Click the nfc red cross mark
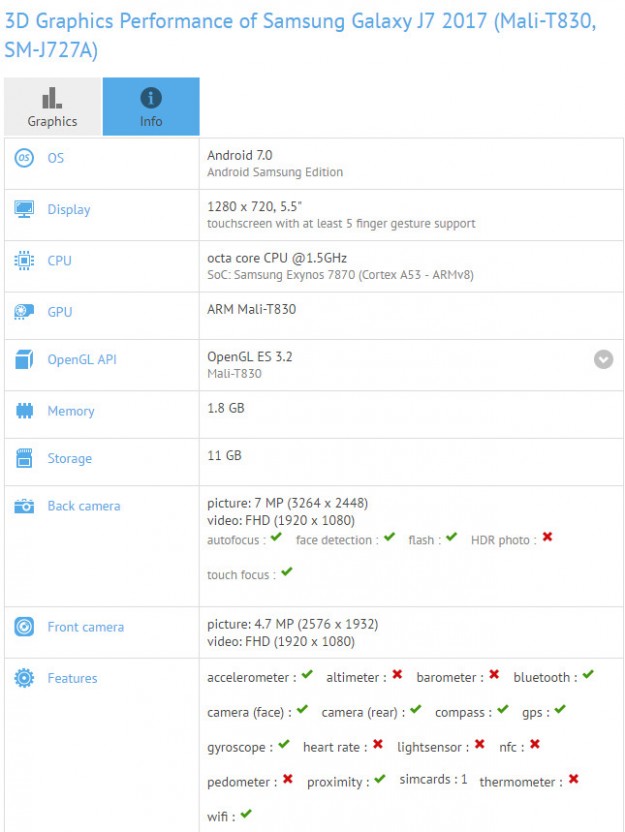 [535, 744]
